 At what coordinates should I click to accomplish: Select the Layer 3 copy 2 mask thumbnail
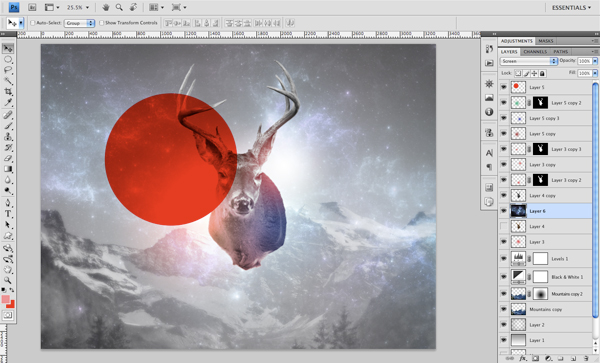(540, 180)
